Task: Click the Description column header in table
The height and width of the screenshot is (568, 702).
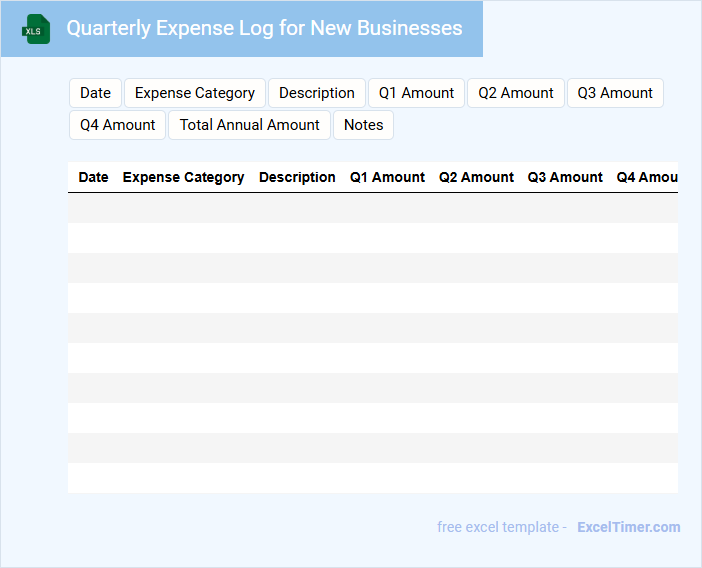Action: point(297,177)
